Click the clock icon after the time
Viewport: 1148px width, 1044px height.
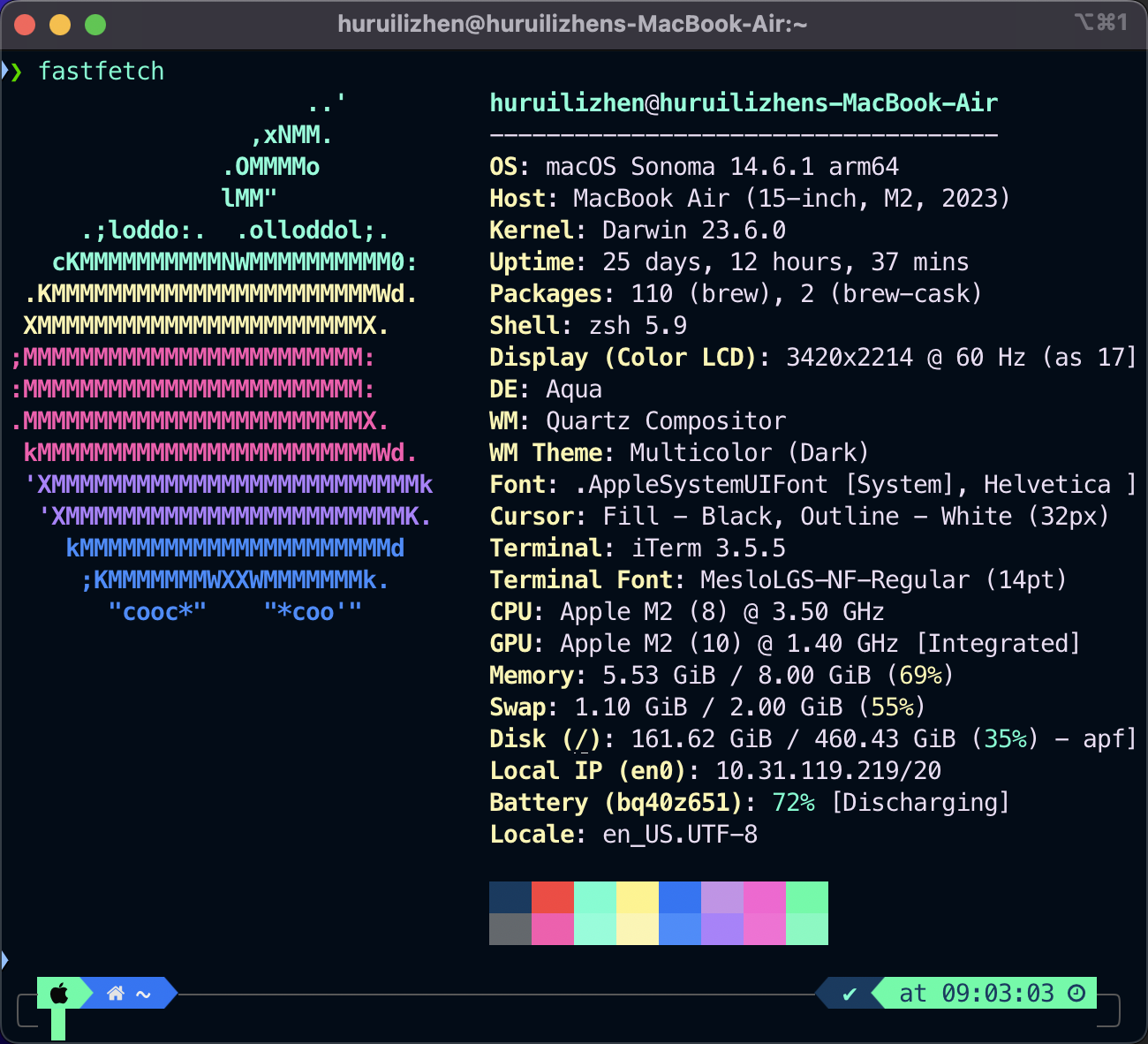click(1076, 994)
